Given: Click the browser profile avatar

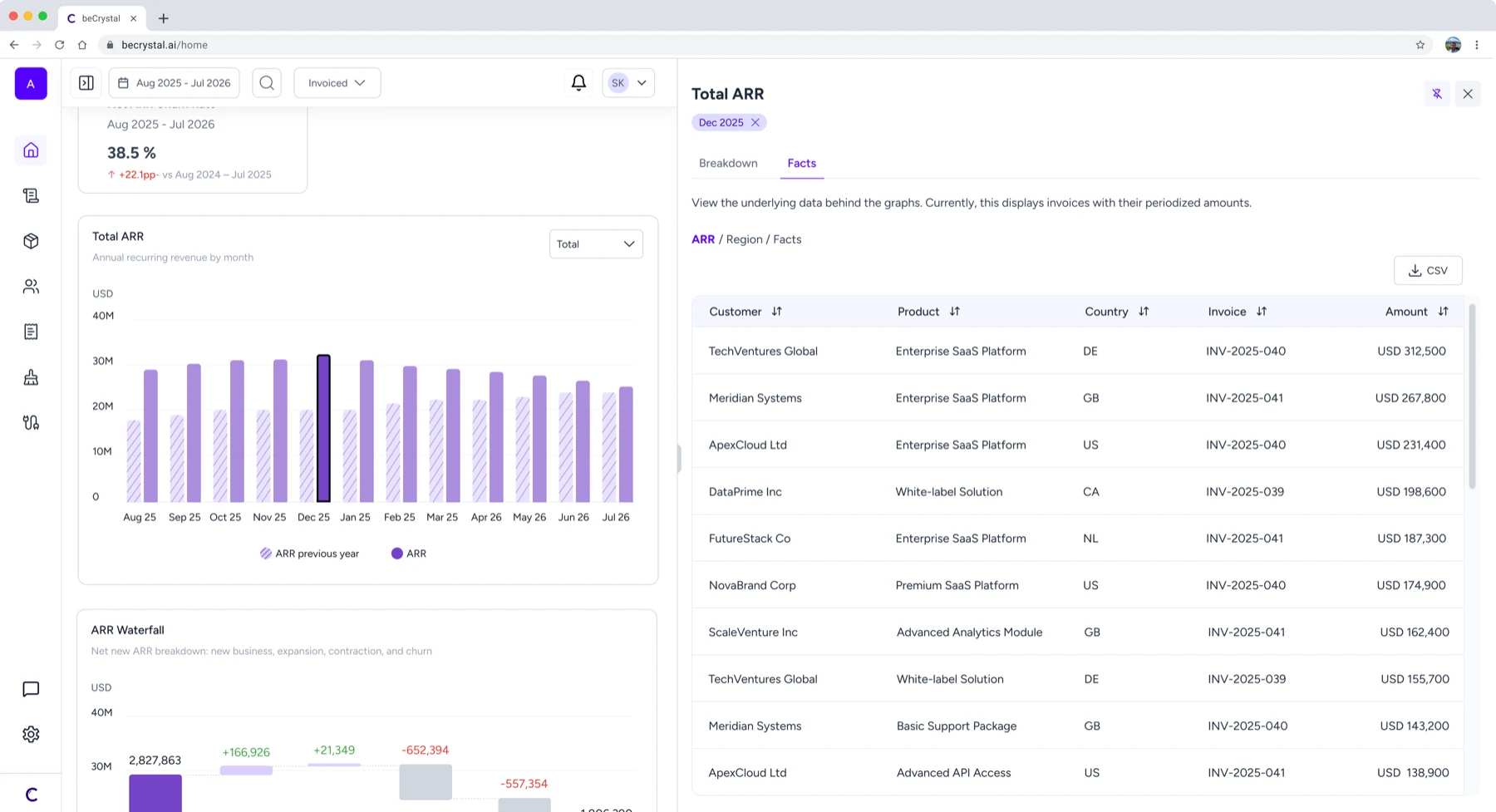Looking at the screenshot, I should (x=1453, y=45).
